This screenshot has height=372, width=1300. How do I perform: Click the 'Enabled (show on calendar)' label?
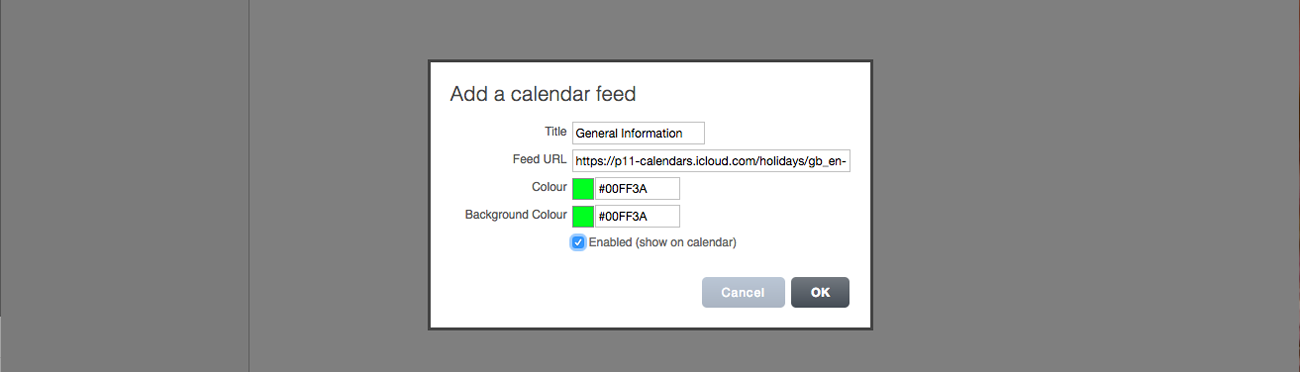[x=662, y=242]
